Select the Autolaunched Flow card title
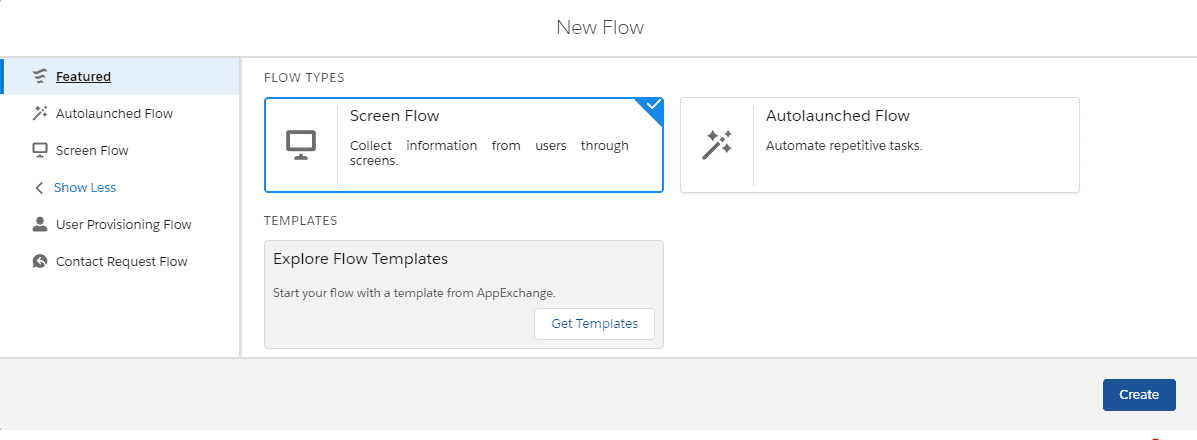The image size is (1197, 440). [x=837, y=116]
